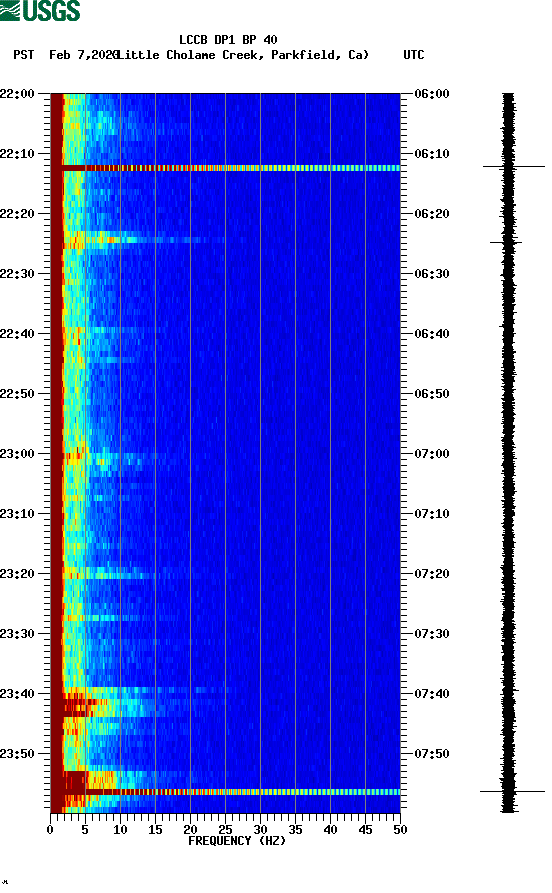Click the seismogram waveform trace
This screenshot has height=893, width=552.
tap(508, 453)
